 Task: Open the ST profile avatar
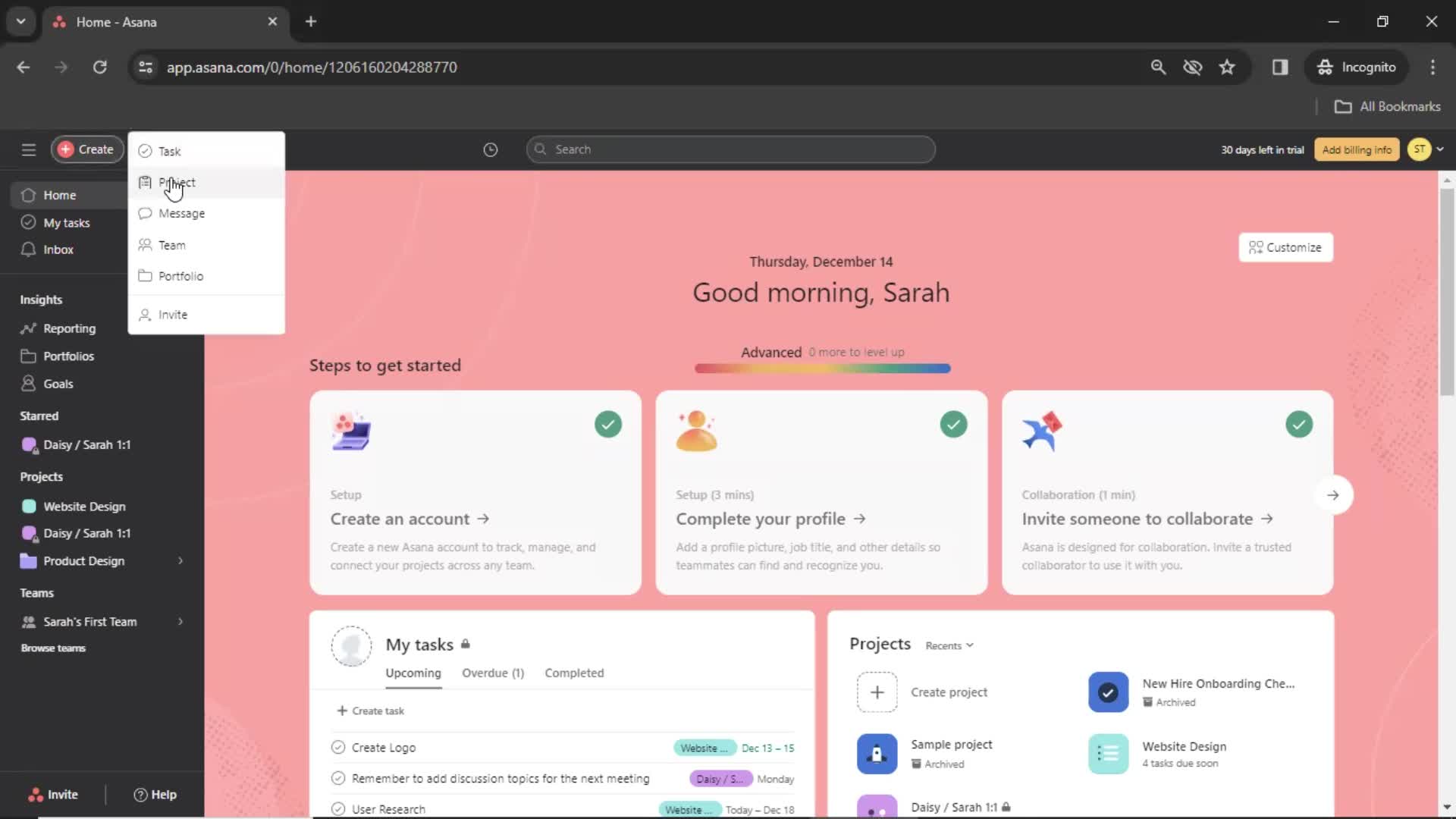(1419, 149)
